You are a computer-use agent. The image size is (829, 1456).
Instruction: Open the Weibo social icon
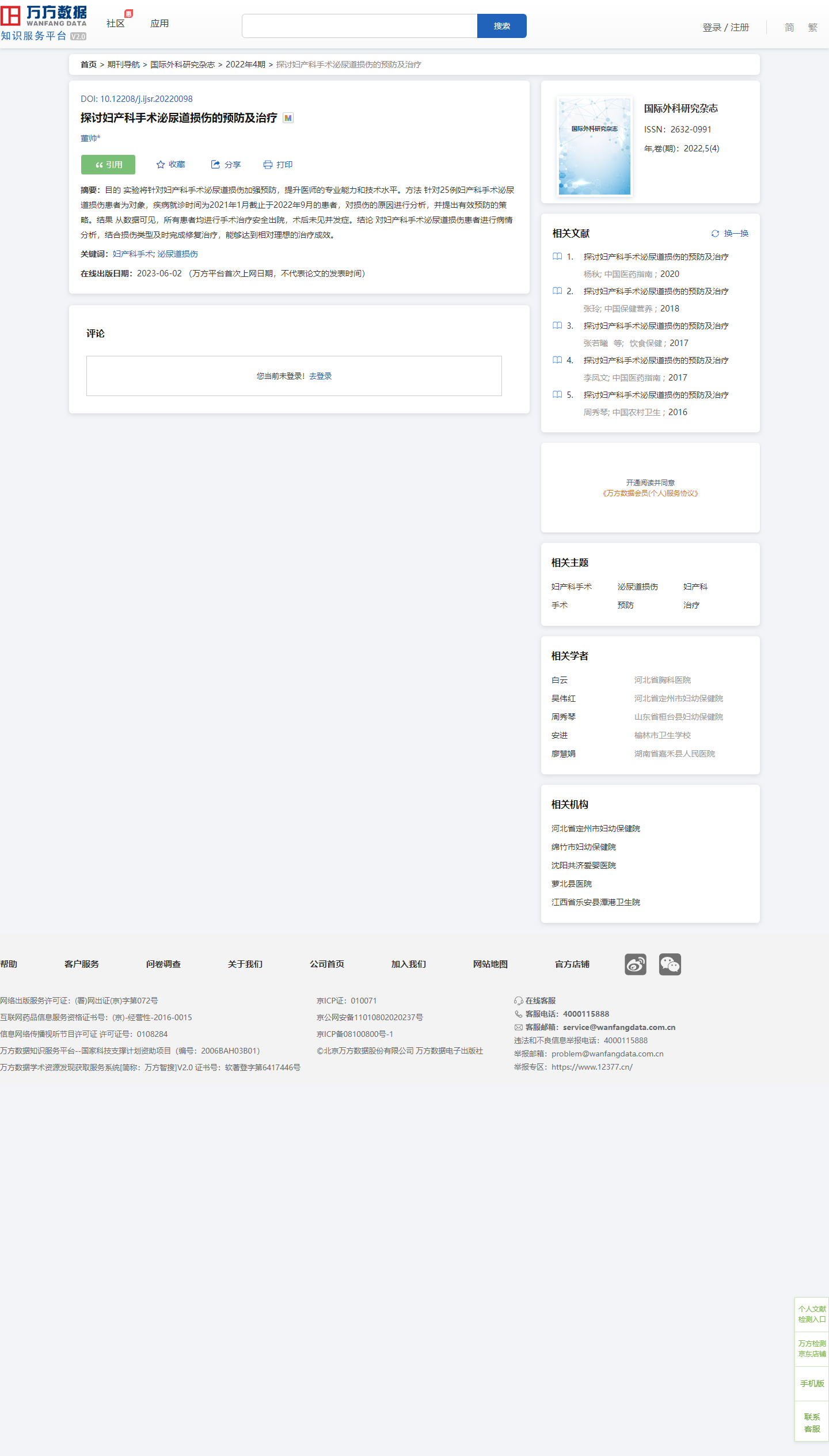pyautogui.click(x=636, y=964)
